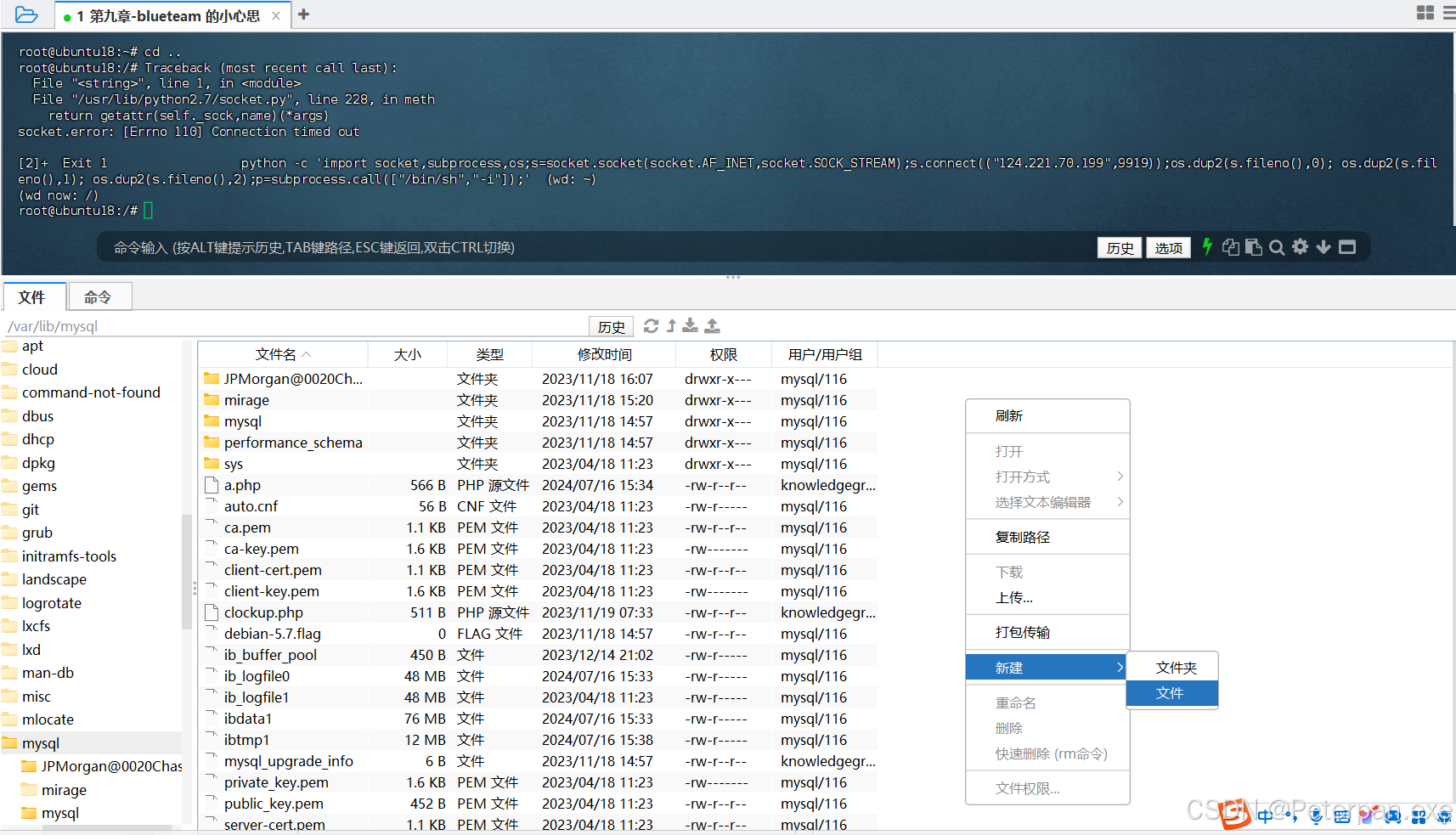Screen dimensions: 1456x835
Task: Click the file panel 历史 button
Action: pyautogui.click(x=612, y=326)
